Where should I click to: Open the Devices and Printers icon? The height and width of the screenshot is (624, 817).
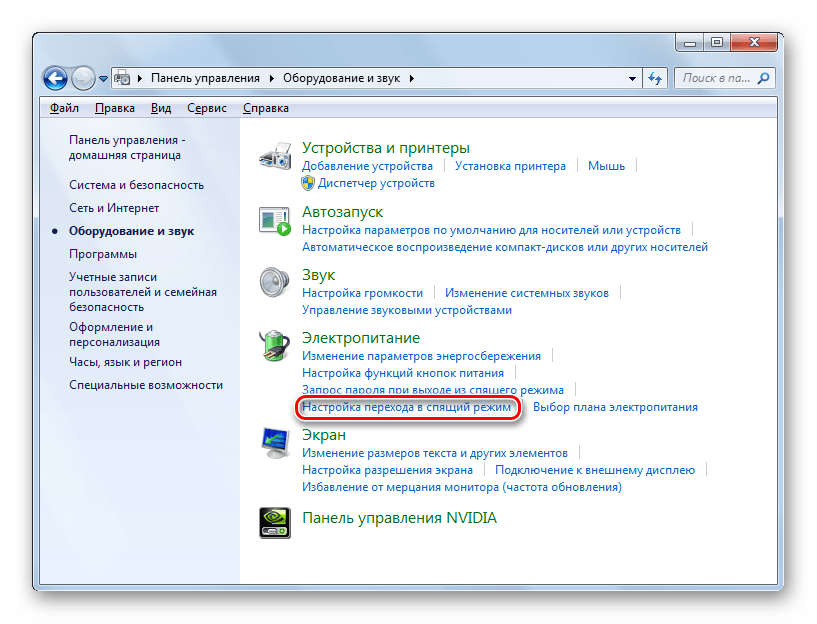pyautogui.click(x=275, y=155)
